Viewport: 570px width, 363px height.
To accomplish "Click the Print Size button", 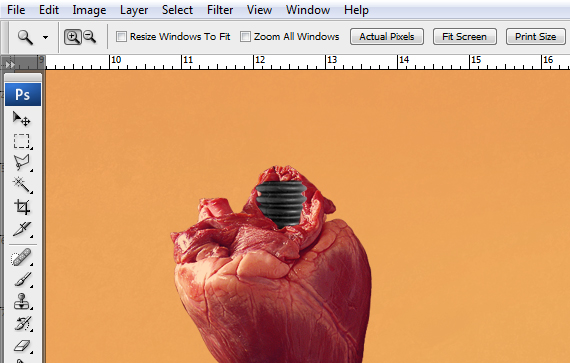I will coord(535,37).
